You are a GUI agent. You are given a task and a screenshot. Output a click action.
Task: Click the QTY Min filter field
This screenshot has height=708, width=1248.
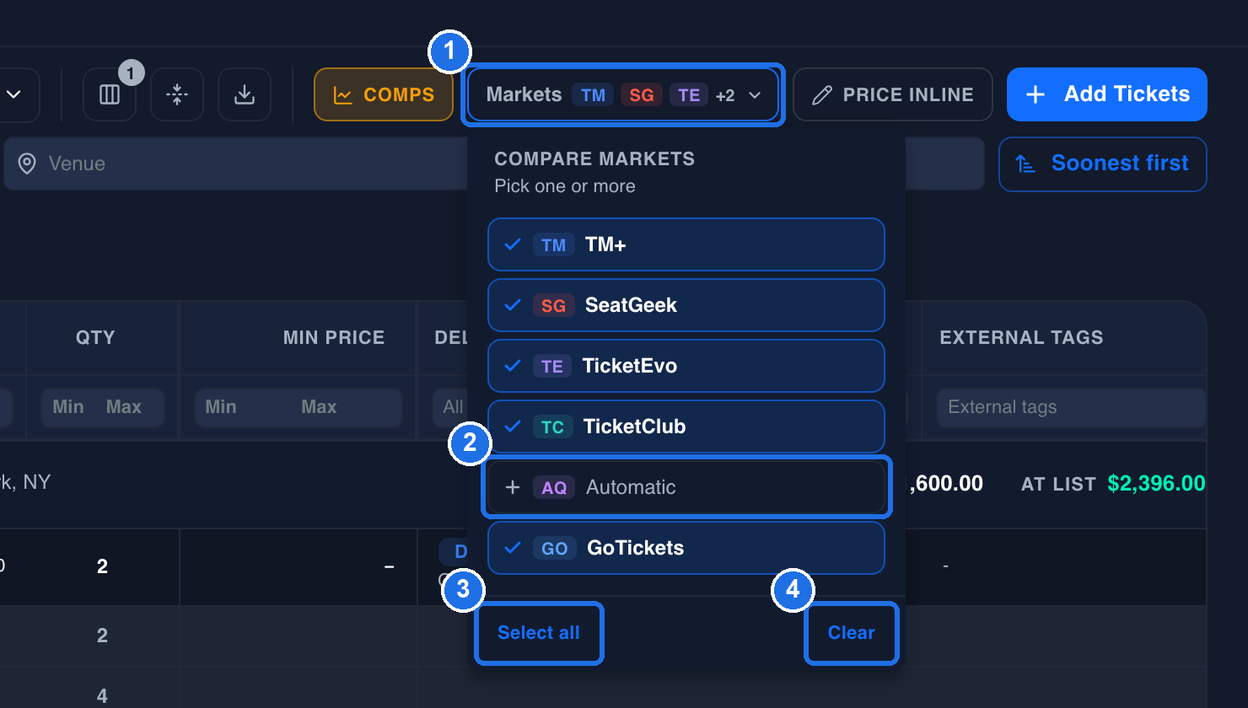pos(68,407)
